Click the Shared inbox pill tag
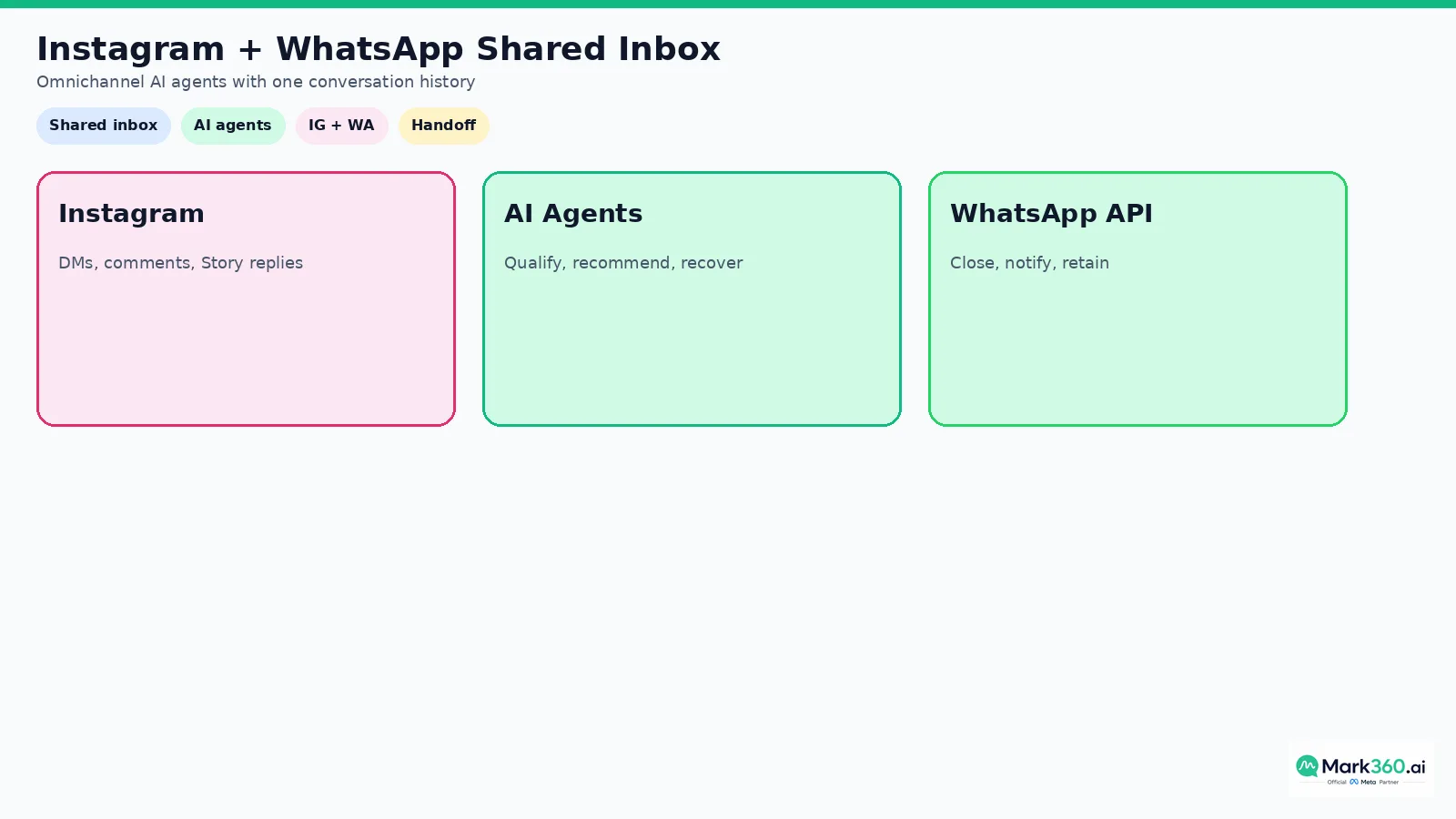1456x819 pixels. pyautogui.click(x=103, y=126)
